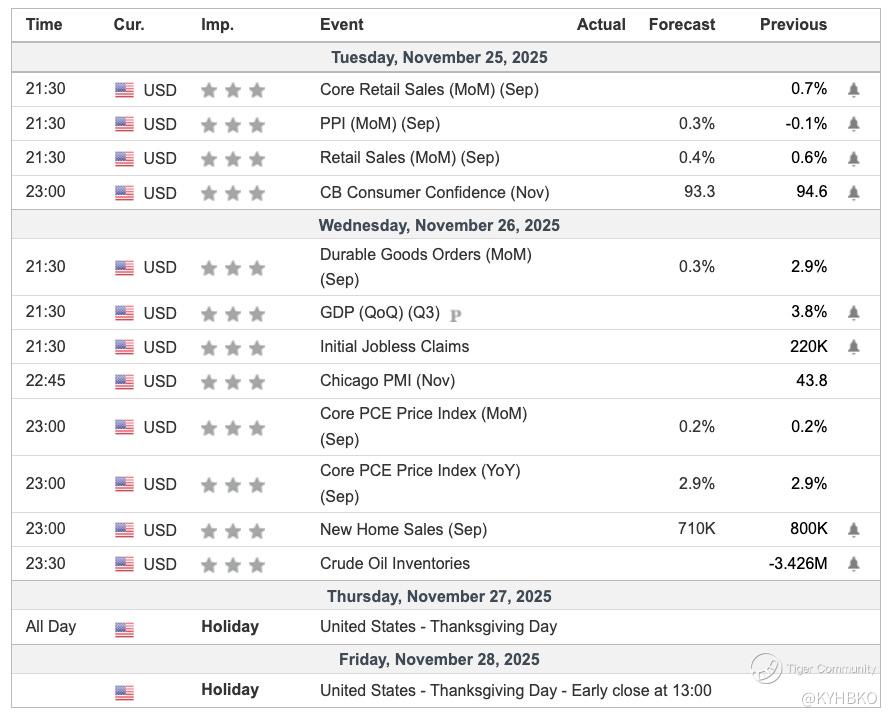Click the Time column header
This screenshot has width=894, height=718.
(44, 25)
